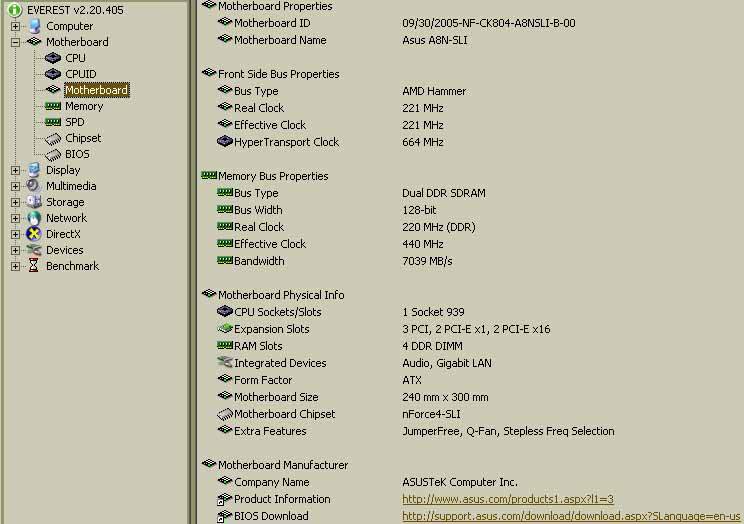This screenshot has height=524, width=744.
Task: Click the Expansion Slots PCI value text
Action: point(476,329)
